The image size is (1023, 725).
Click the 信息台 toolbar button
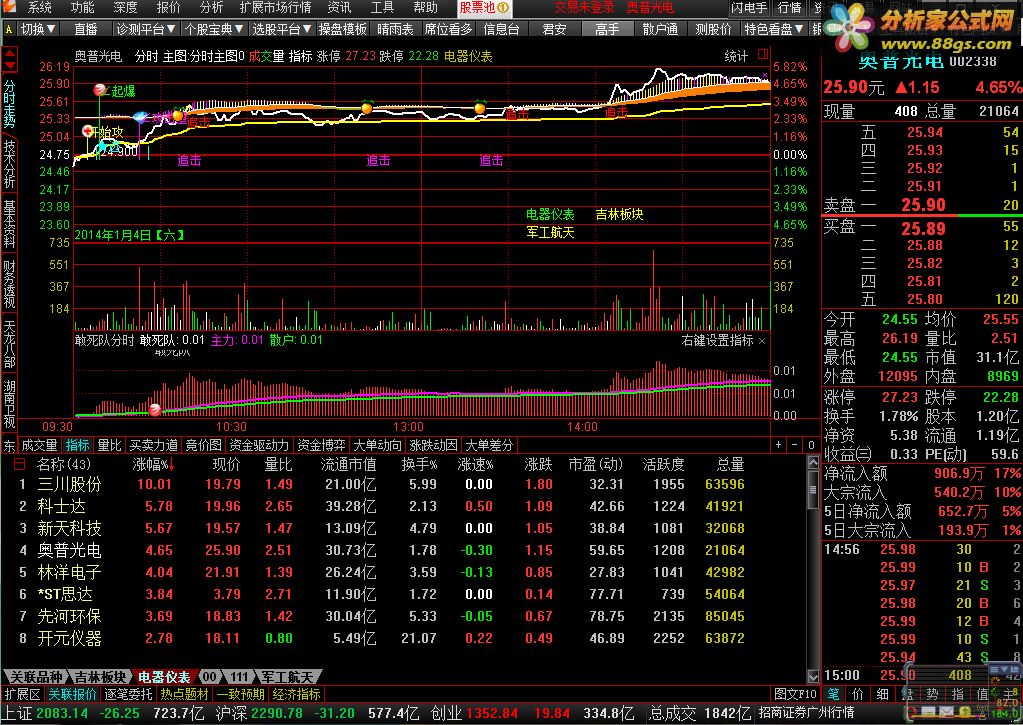pos(502,29)
